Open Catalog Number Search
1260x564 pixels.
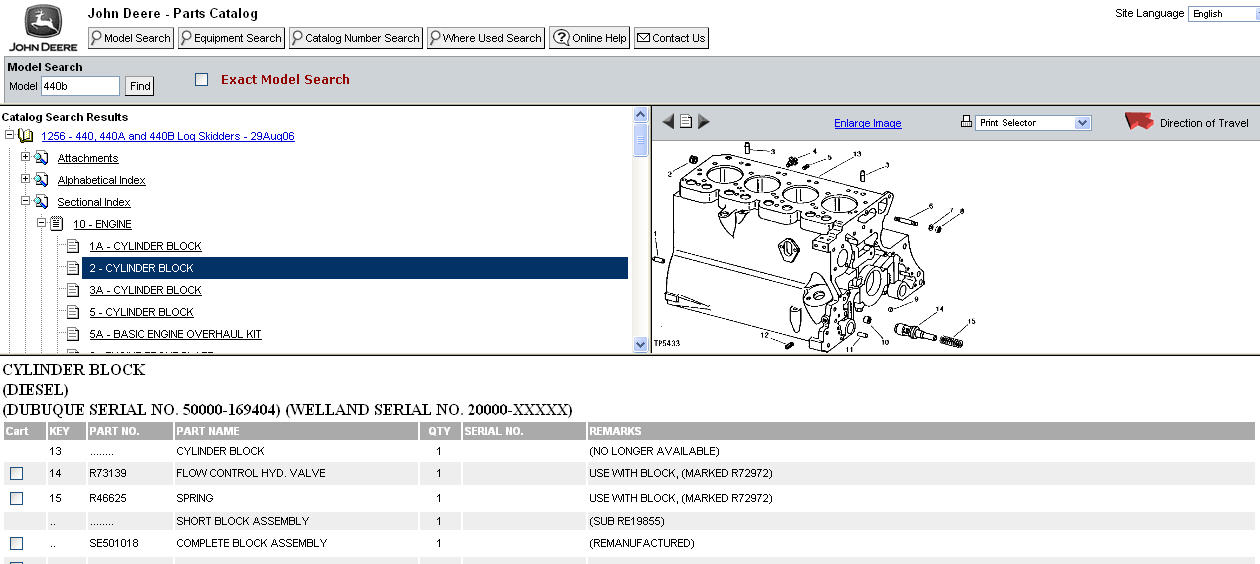[355, 38]
